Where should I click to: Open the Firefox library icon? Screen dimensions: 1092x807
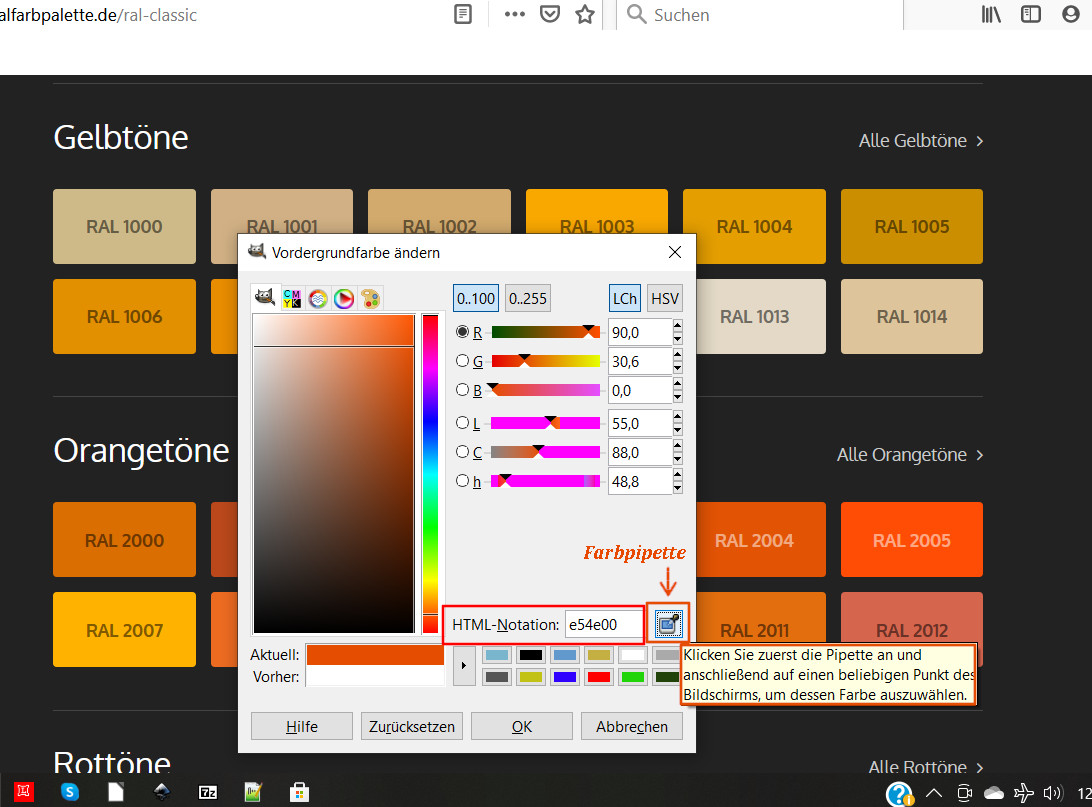click(x=991, y=15)
